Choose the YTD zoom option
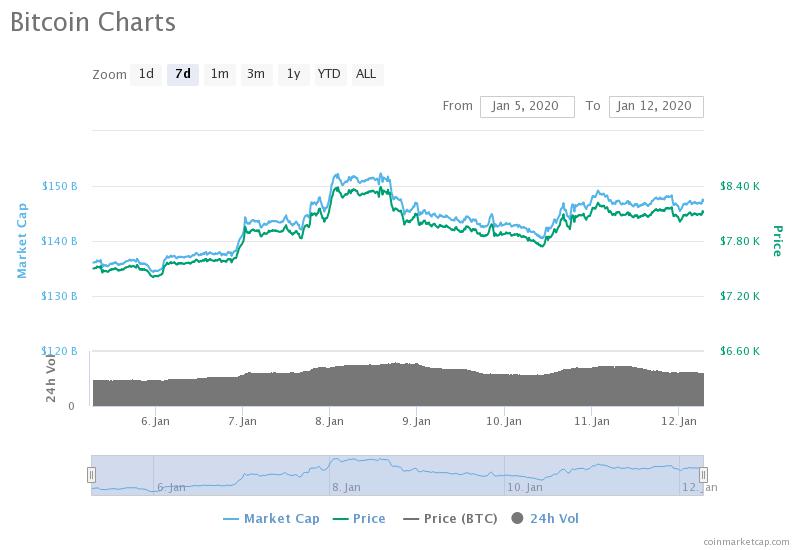Viewport: 800px width, 550px height. [330, 74]
